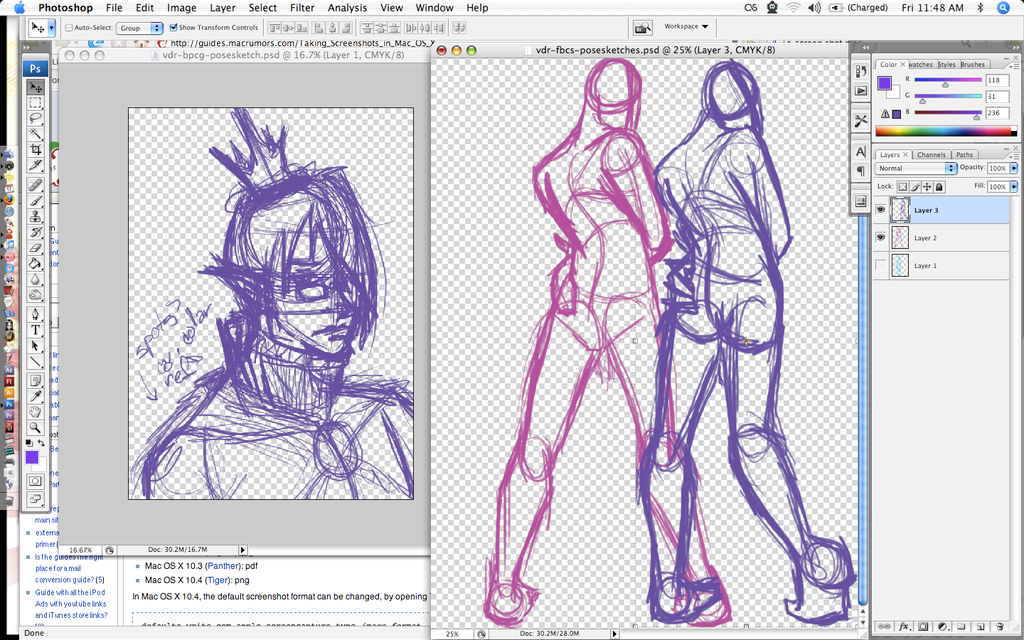
Task: Click the Panther link in browser page
Action: 221,566
